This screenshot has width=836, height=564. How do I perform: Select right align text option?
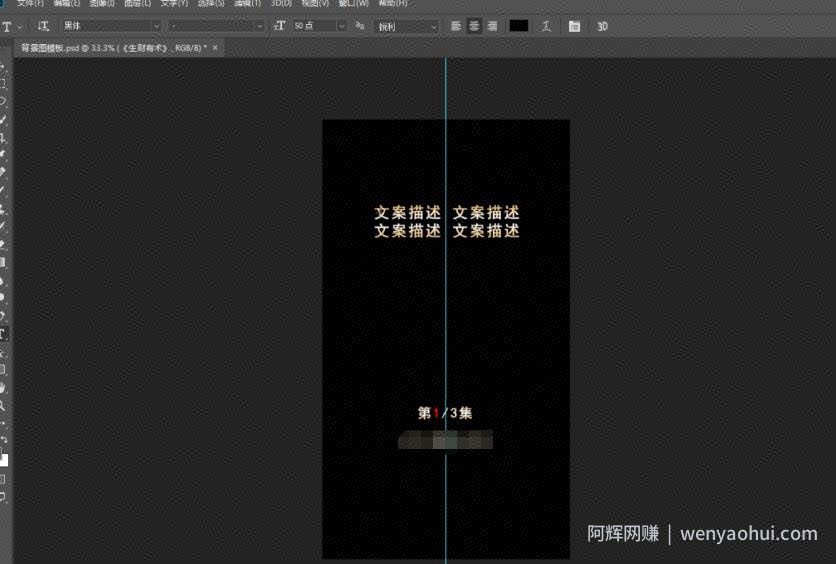[492, 26]
